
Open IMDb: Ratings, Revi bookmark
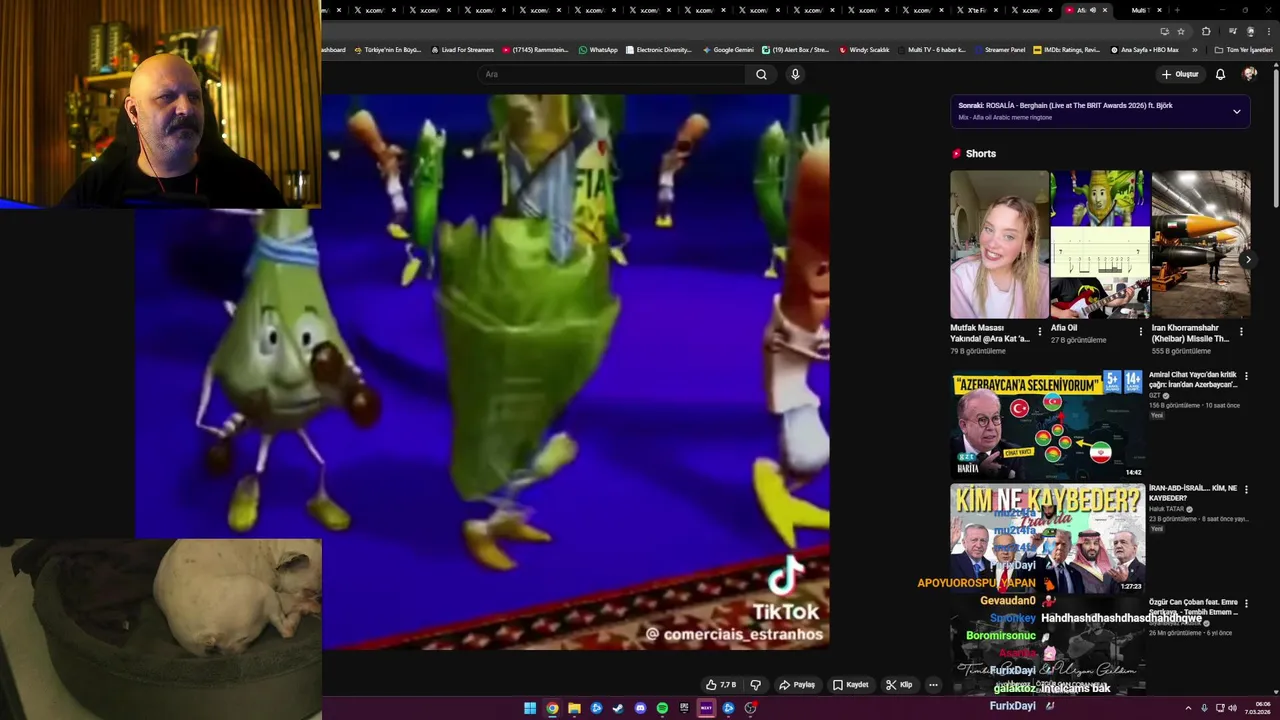1066,50
